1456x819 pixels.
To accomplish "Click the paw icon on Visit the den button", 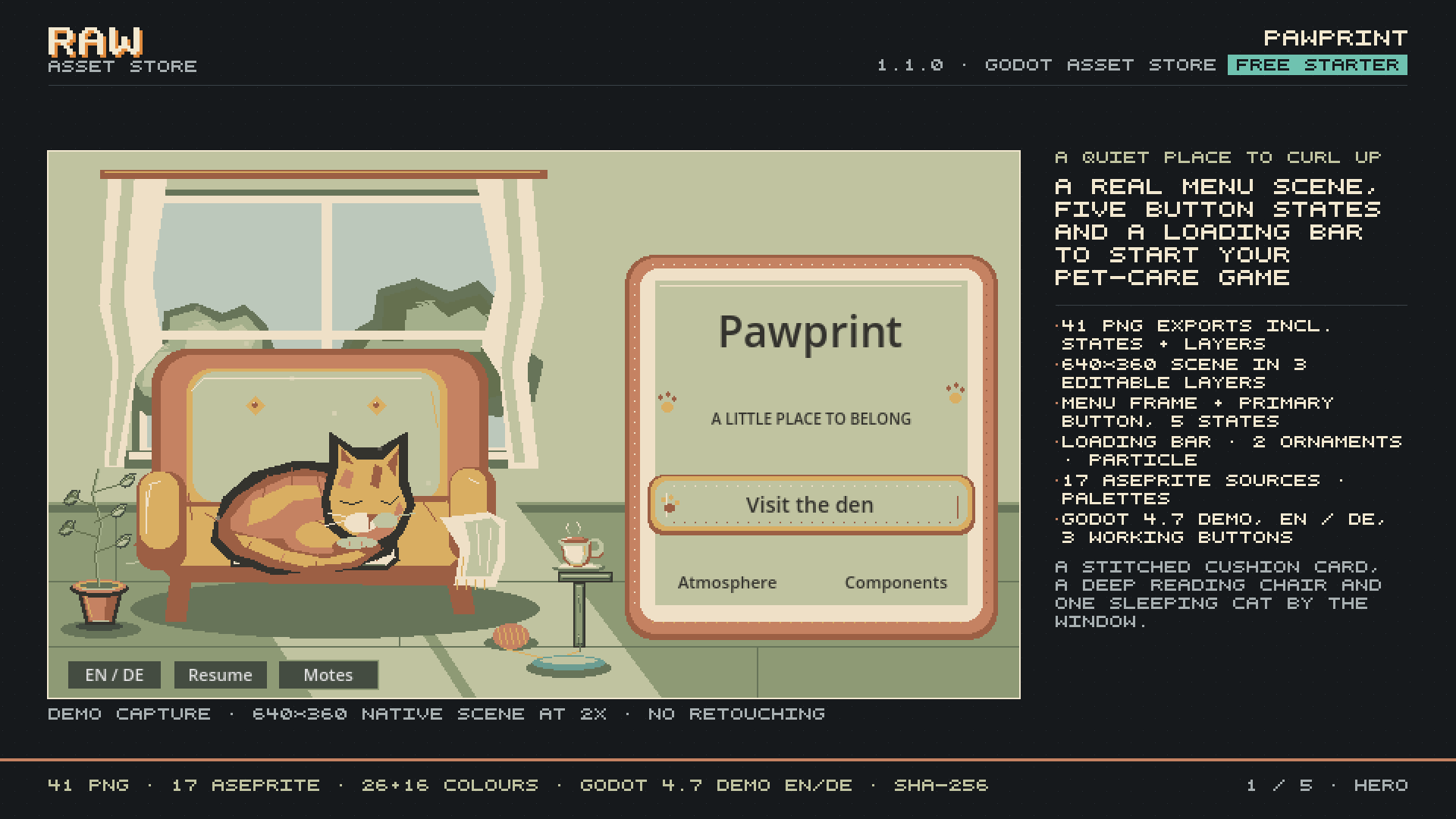I will click(x=670, y=504).
